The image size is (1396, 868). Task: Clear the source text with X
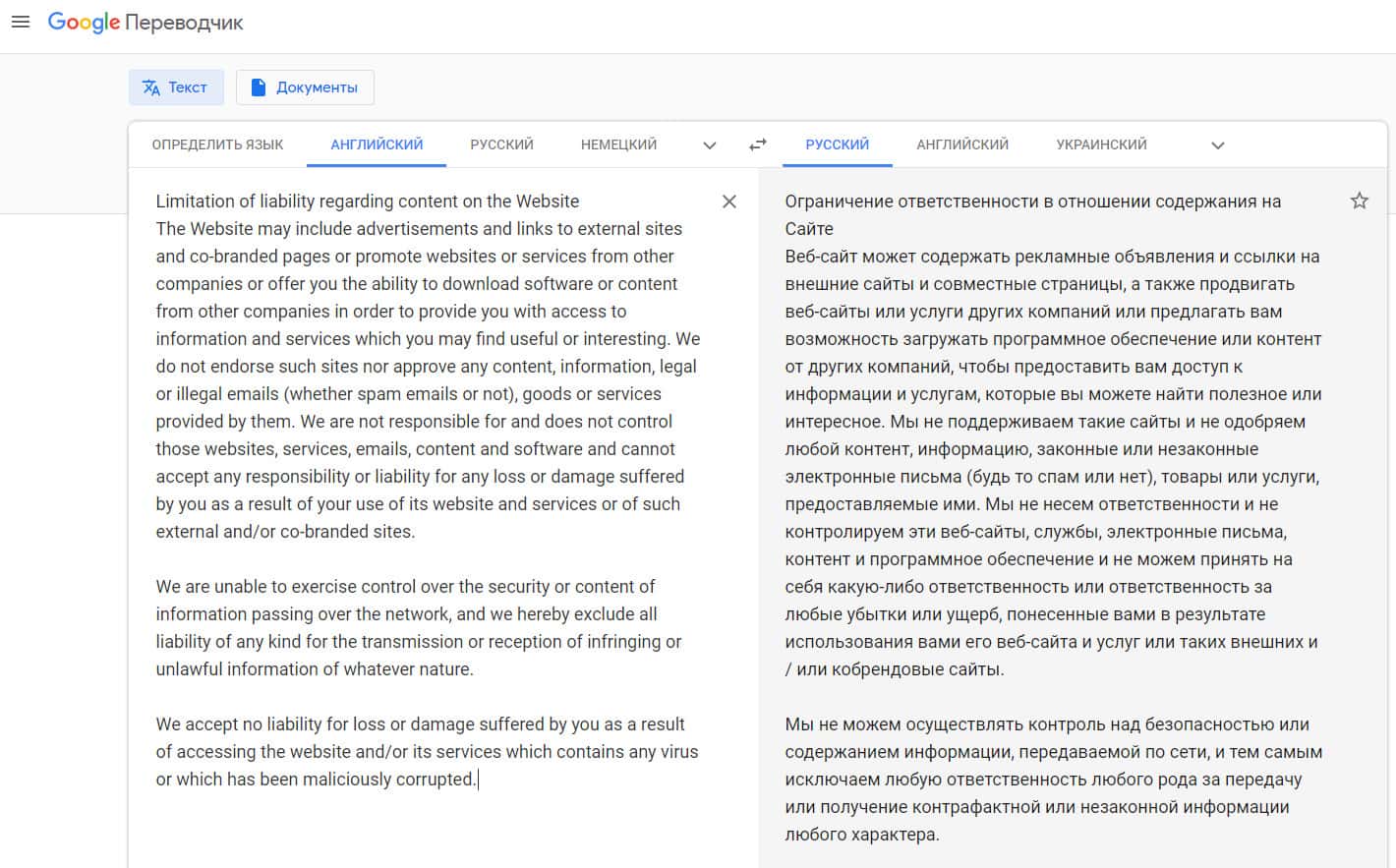coord(728,202)
